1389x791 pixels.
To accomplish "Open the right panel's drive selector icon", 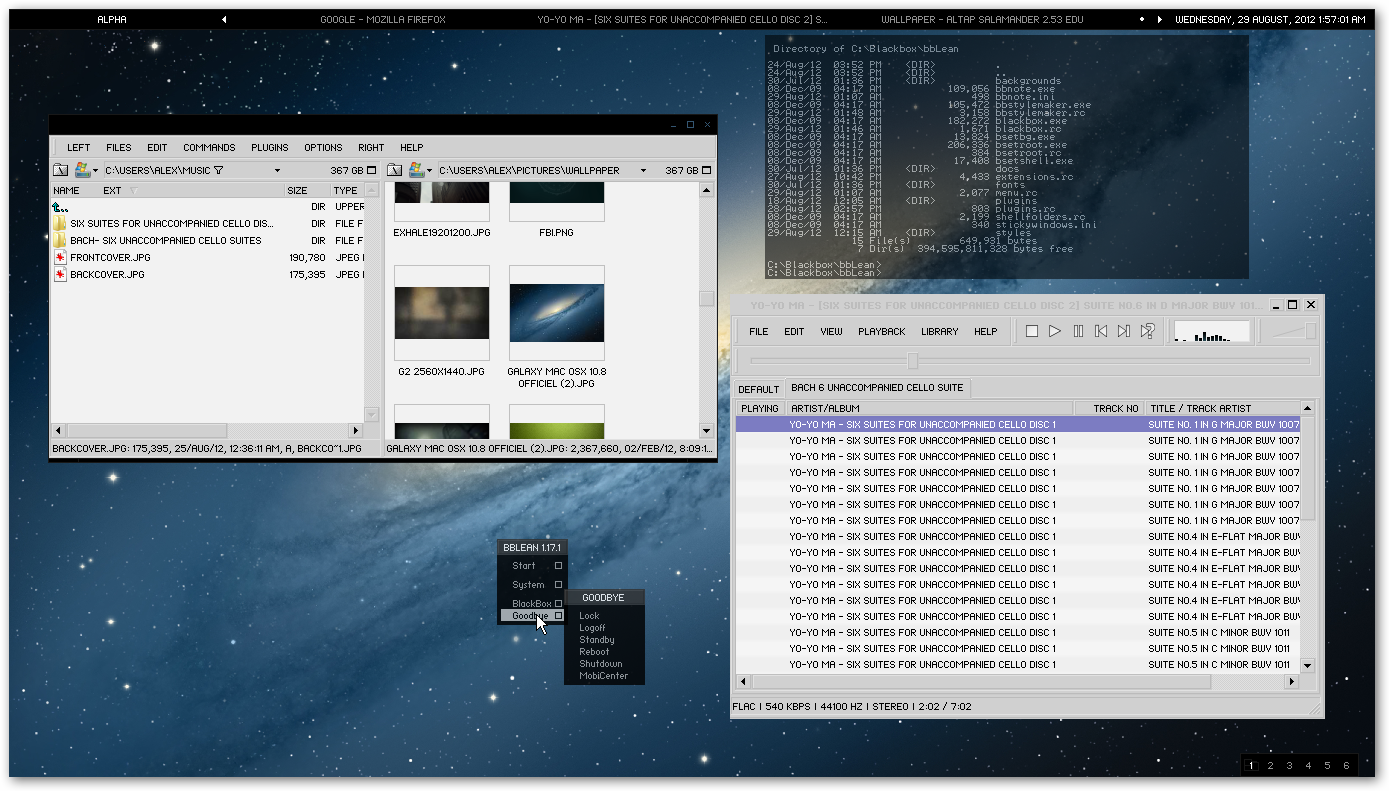I will pyautogui.click(x=417, y=170).
